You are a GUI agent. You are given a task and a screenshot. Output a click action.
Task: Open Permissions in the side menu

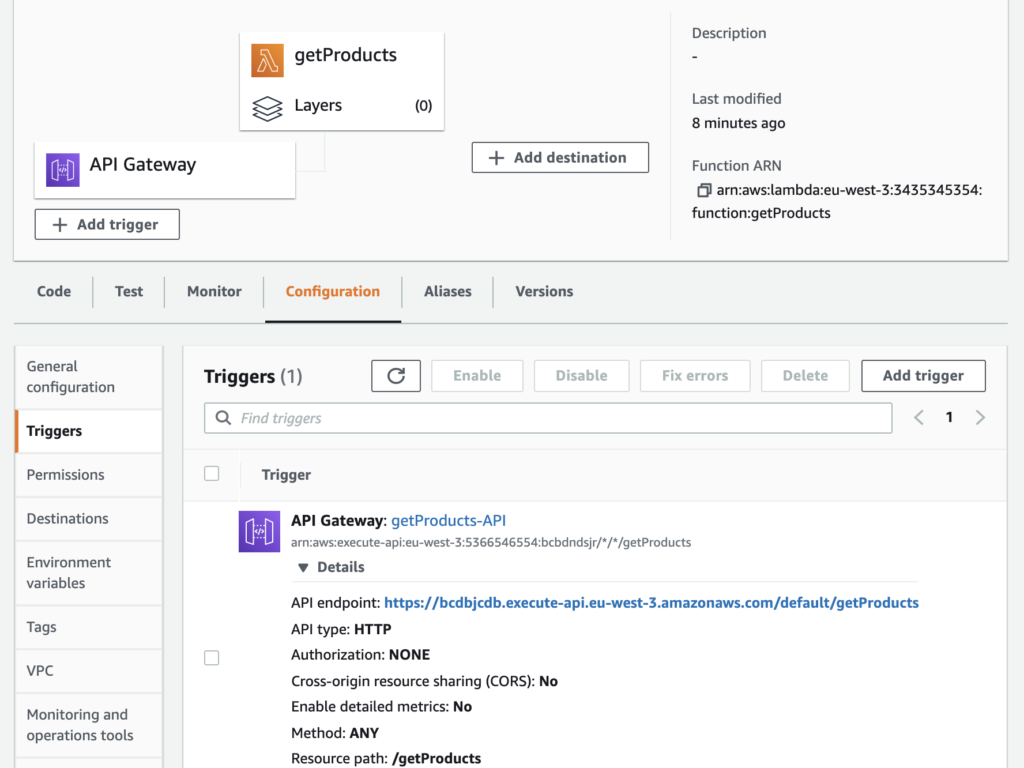pos(89,475)
